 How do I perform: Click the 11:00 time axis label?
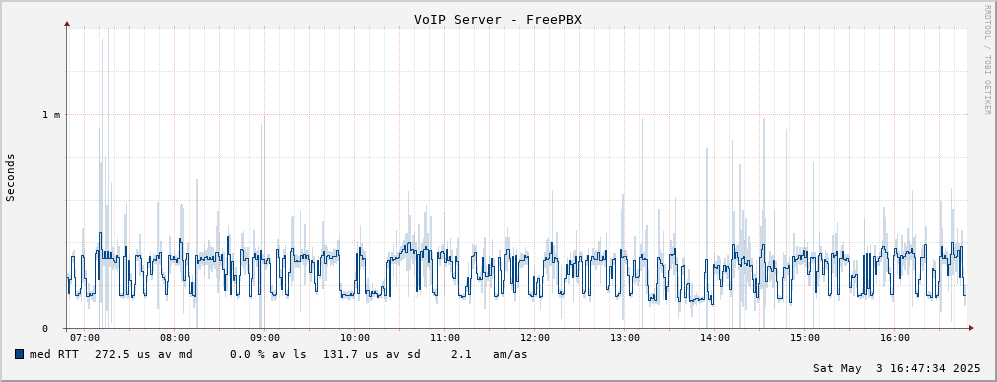[445, 338]
